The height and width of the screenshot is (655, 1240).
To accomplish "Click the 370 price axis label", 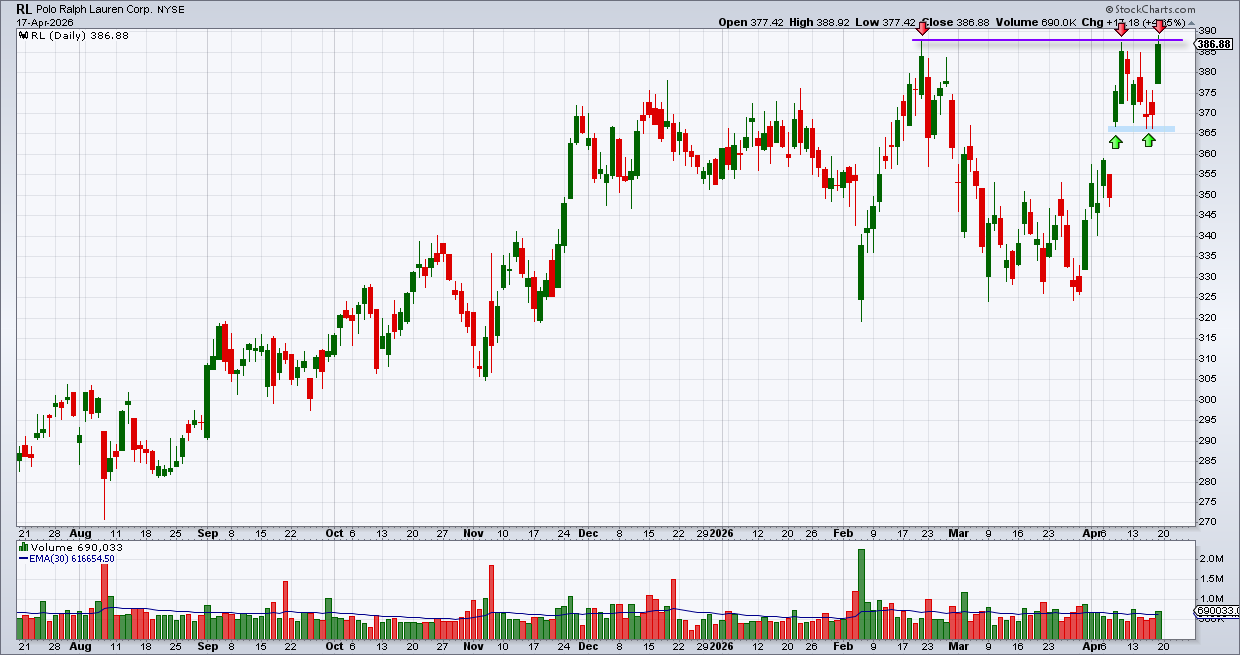I will 1208,113.
